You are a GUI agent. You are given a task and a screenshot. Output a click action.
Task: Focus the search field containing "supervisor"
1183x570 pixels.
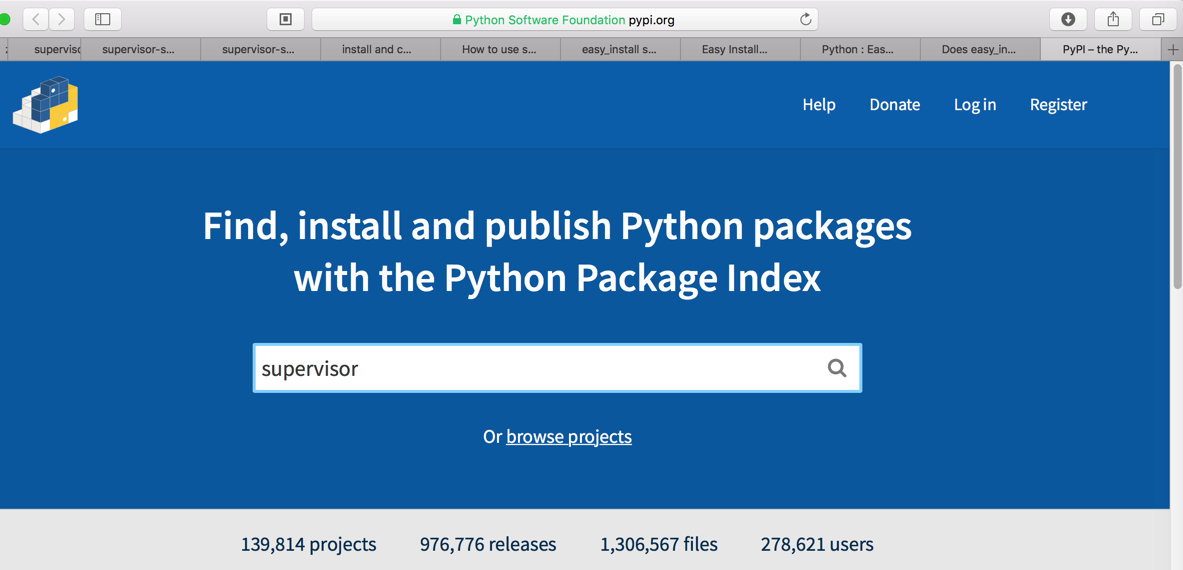click(540, 368)
